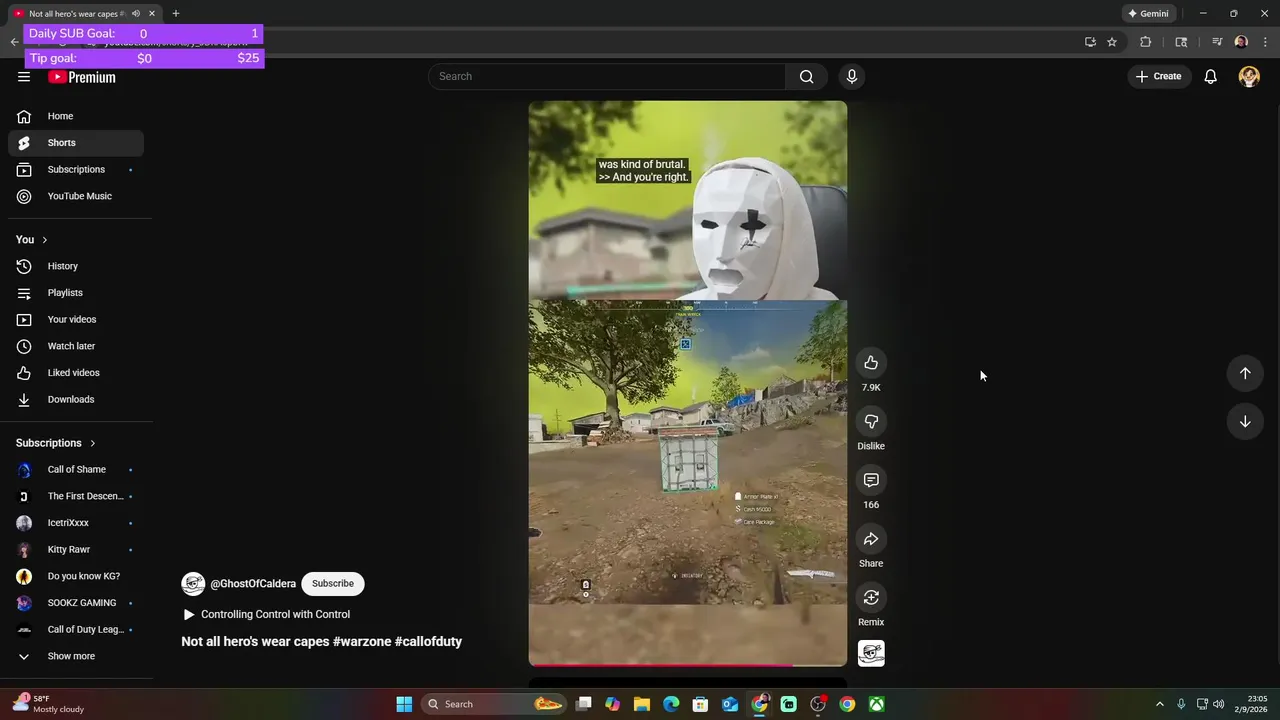This screenshot has height=720, width=1280.
Task: Expand Show more subscriptions
Action: 76,656
